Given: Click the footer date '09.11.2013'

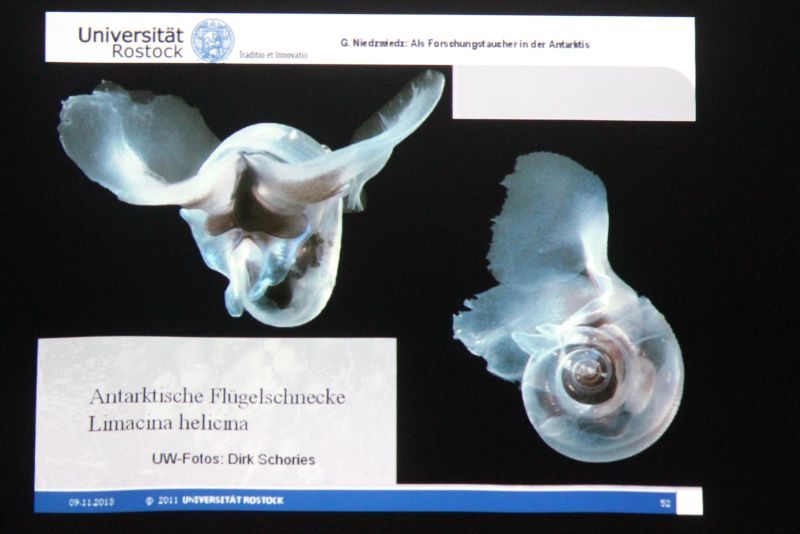Looking at the screenshot, I should pyautogui.click(x=91, y=502).
